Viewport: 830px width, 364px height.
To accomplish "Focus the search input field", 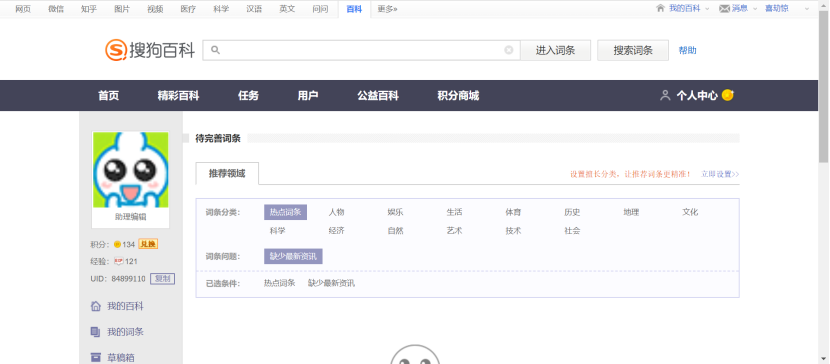I will click(x=362, y=50).
